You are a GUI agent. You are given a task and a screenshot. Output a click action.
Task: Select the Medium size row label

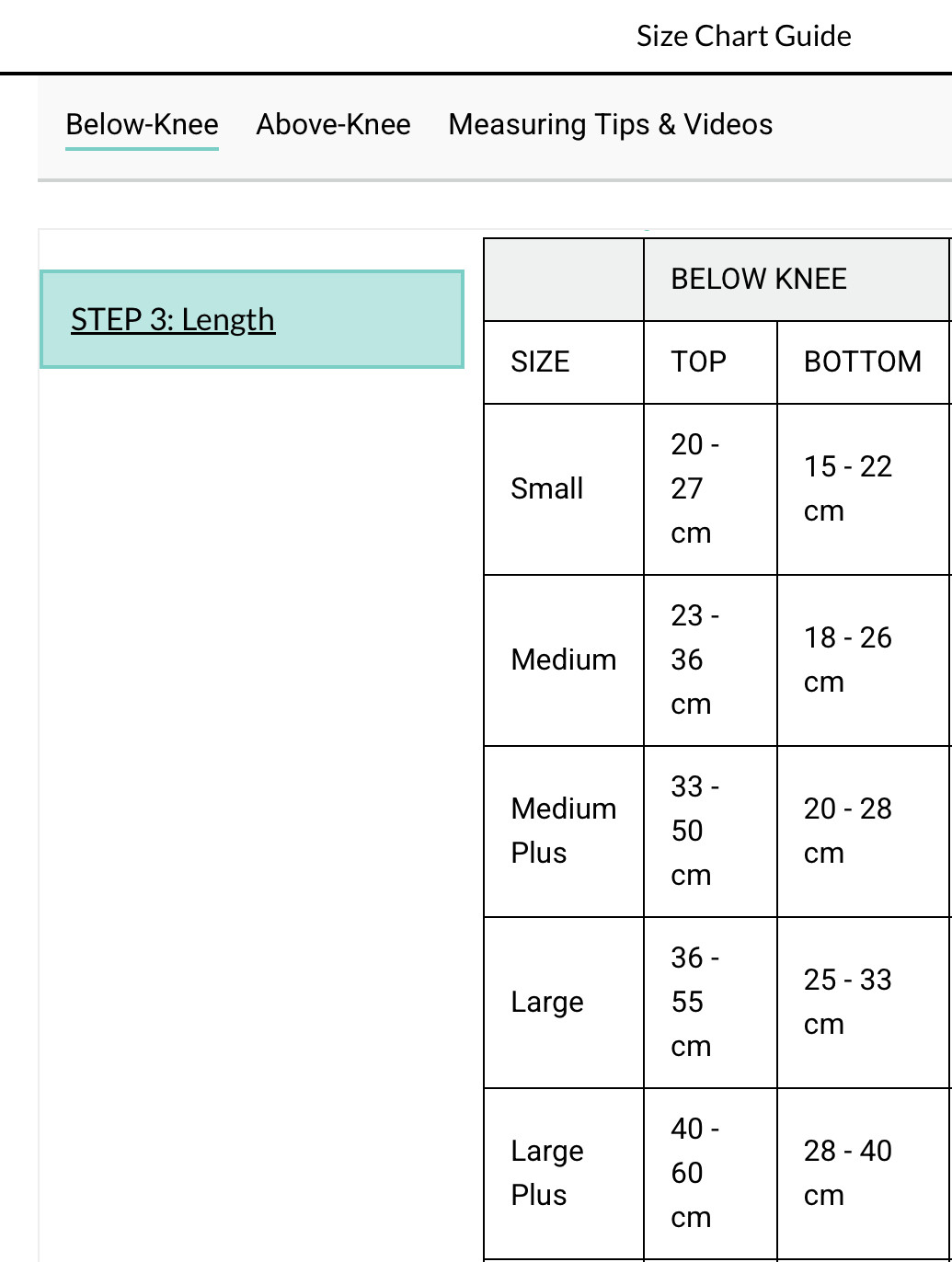tap(563, 660)
